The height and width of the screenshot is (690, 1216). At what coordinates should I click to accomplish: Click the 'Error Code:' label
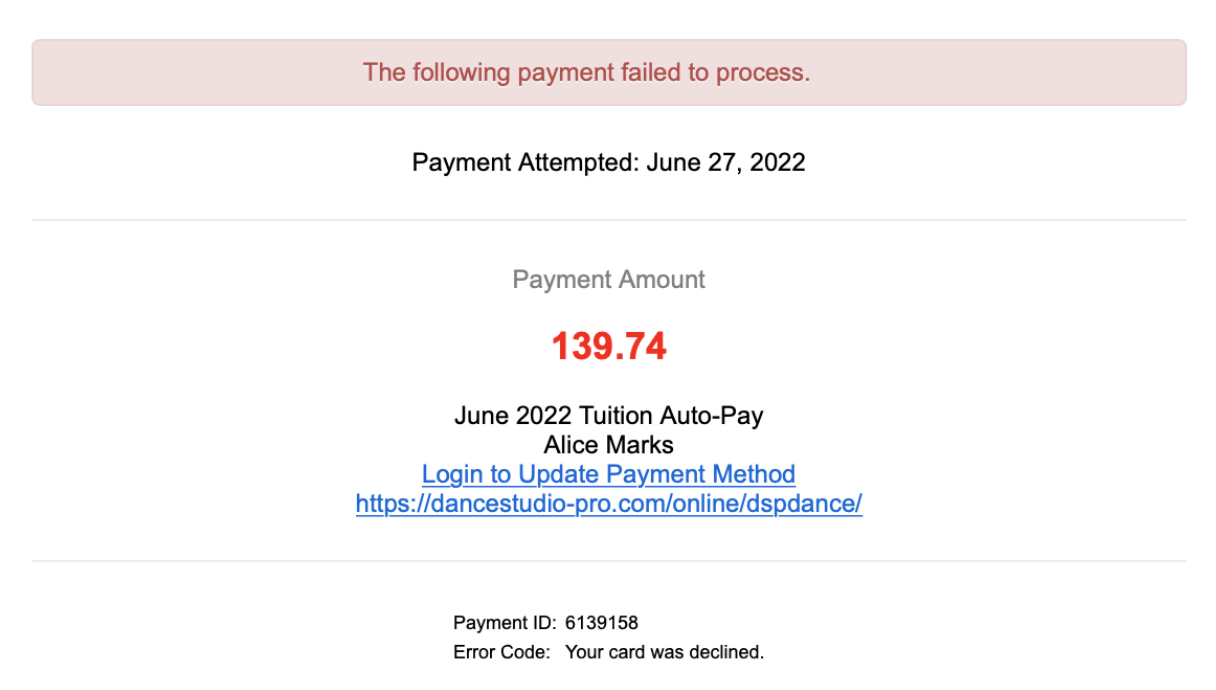point(501,653)
